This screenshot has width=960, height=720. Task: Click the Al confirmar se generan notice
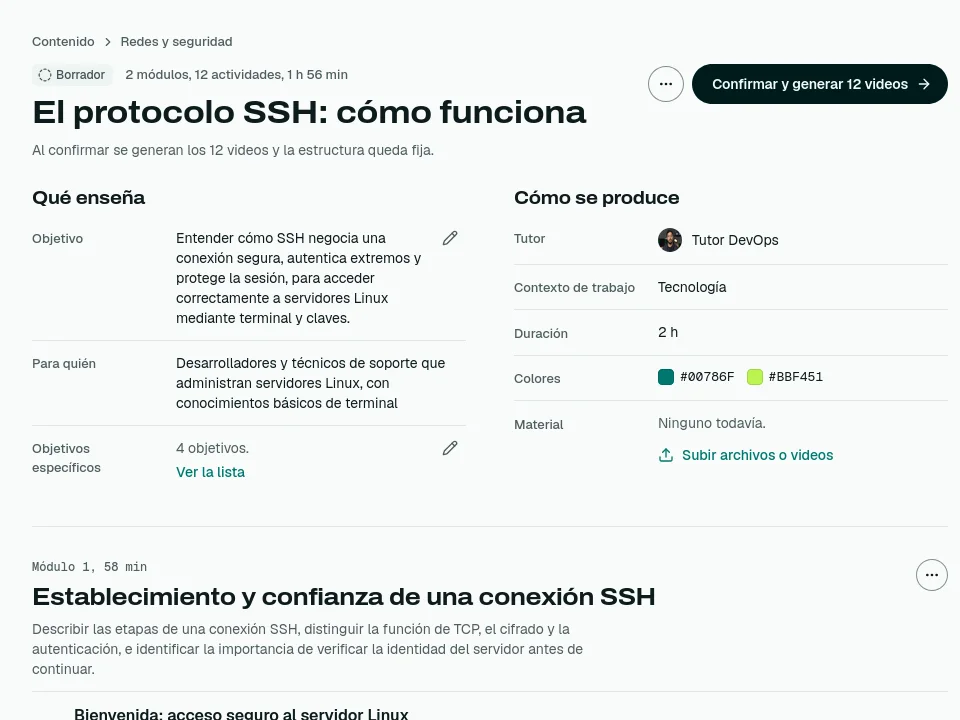point(233,150)
